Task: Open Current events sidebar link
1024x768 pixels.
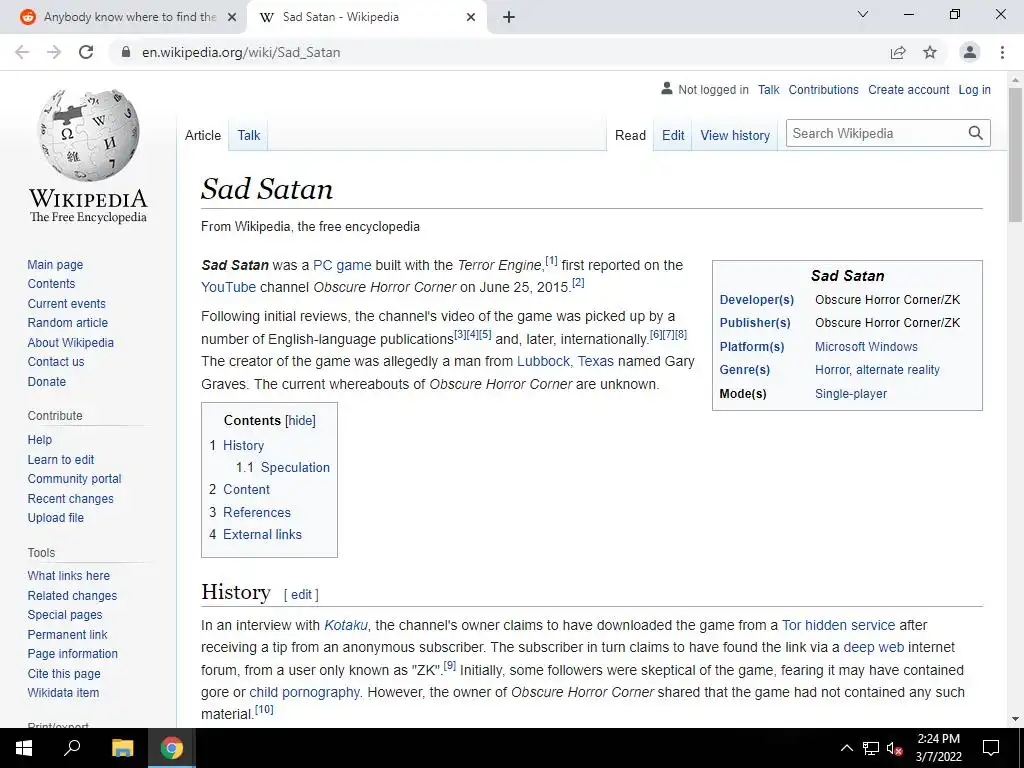Action: [x=66, y=304]
